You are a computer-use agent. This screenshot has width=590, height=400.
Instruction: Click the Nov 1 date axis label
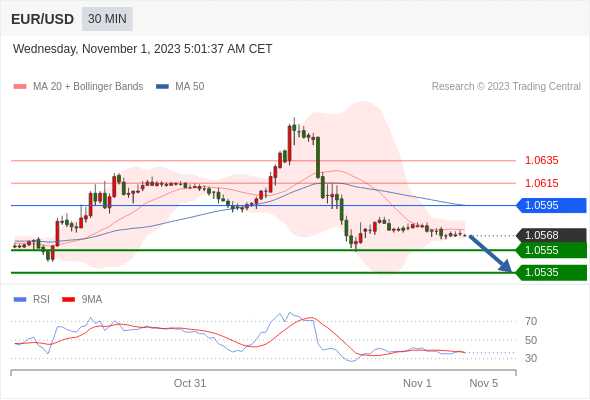[417, 383]
